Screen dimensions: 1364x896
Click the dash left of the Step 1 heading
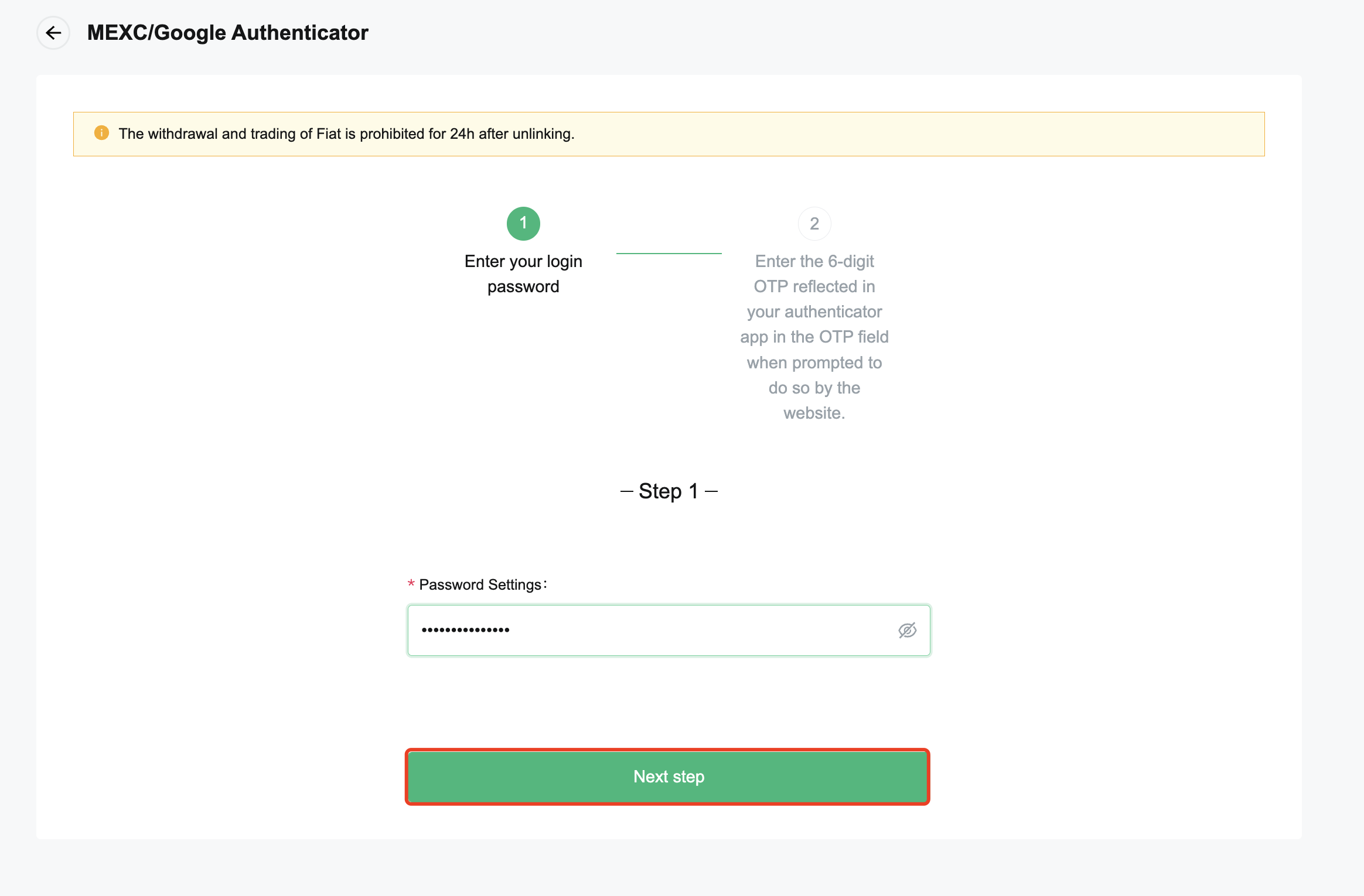pos(626,491)
